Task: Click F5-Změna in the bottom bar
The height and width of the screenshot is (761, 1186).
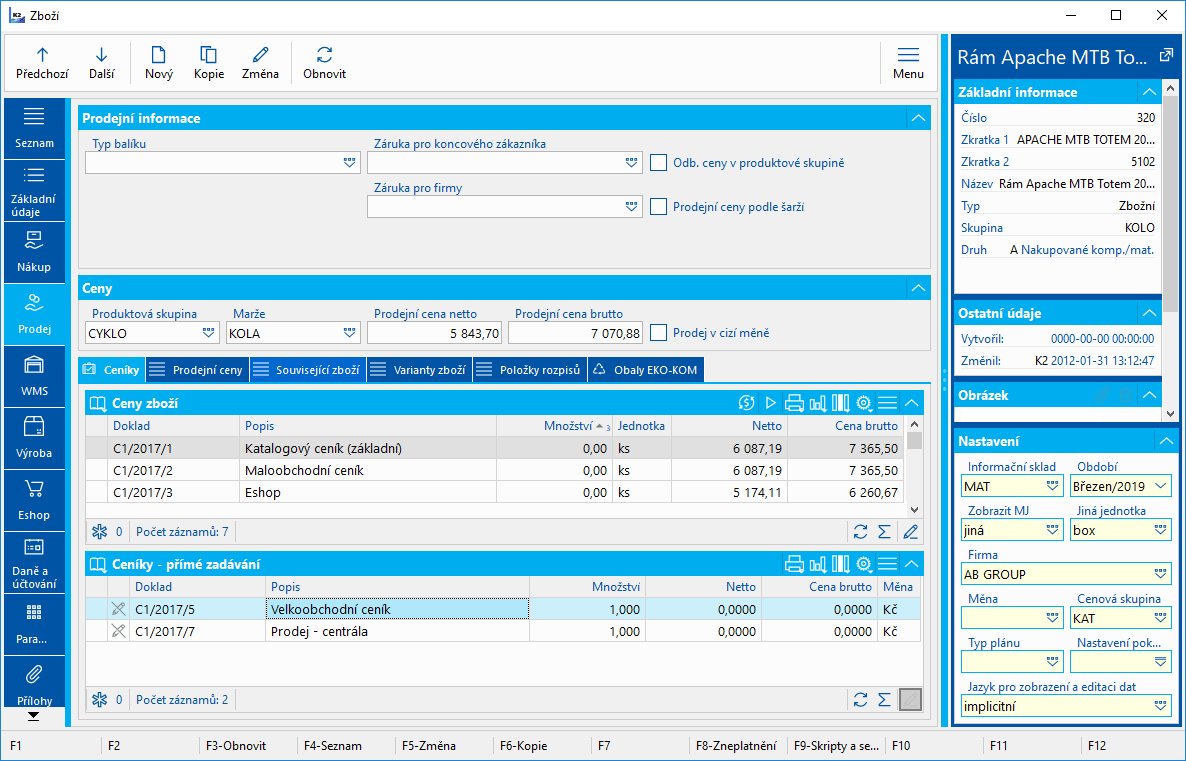Action: 428,745
